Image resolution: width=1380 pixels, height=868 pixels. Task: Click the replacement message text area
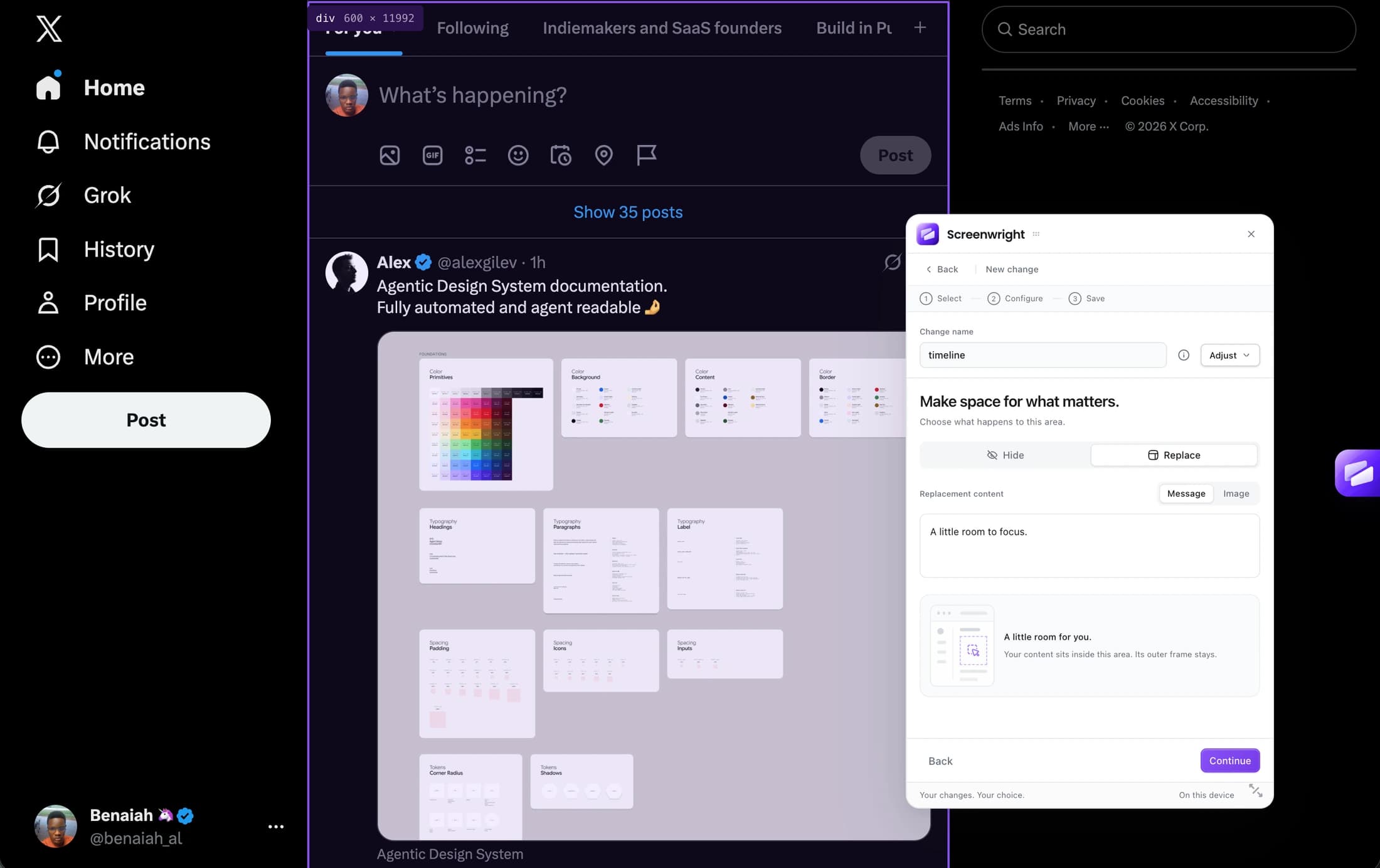1089,546
